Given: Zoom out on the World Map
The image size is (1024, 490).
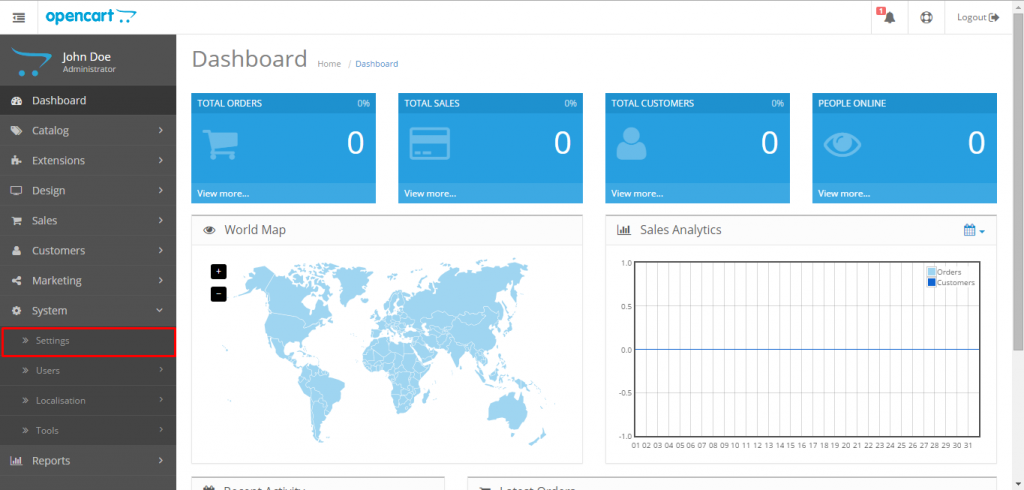Looking at the screenshot, I should pyautogui.click(x=219, y=294).
